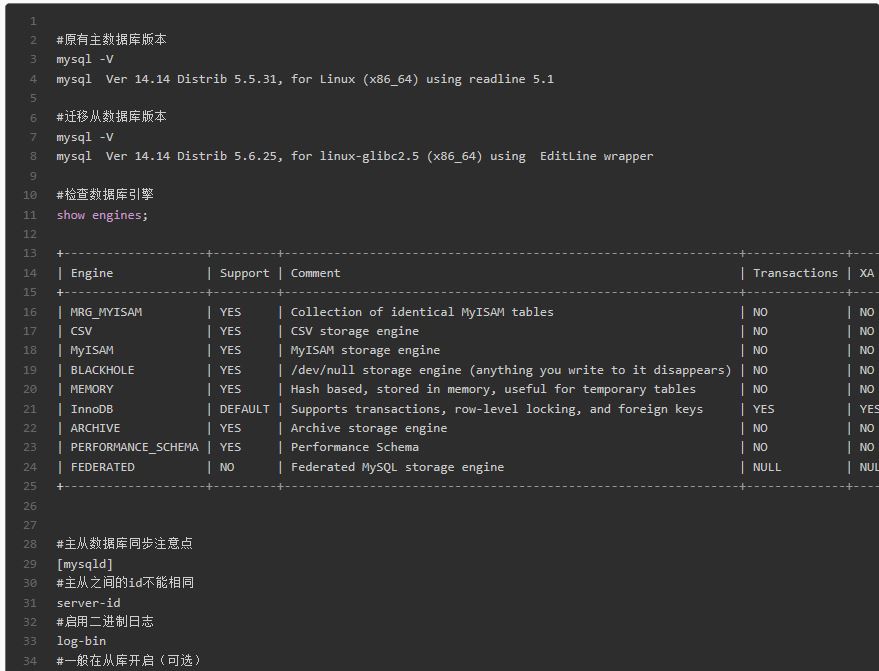Click the PERFORMANCE_SCHEMA engine entry

[x=134, y=447]
